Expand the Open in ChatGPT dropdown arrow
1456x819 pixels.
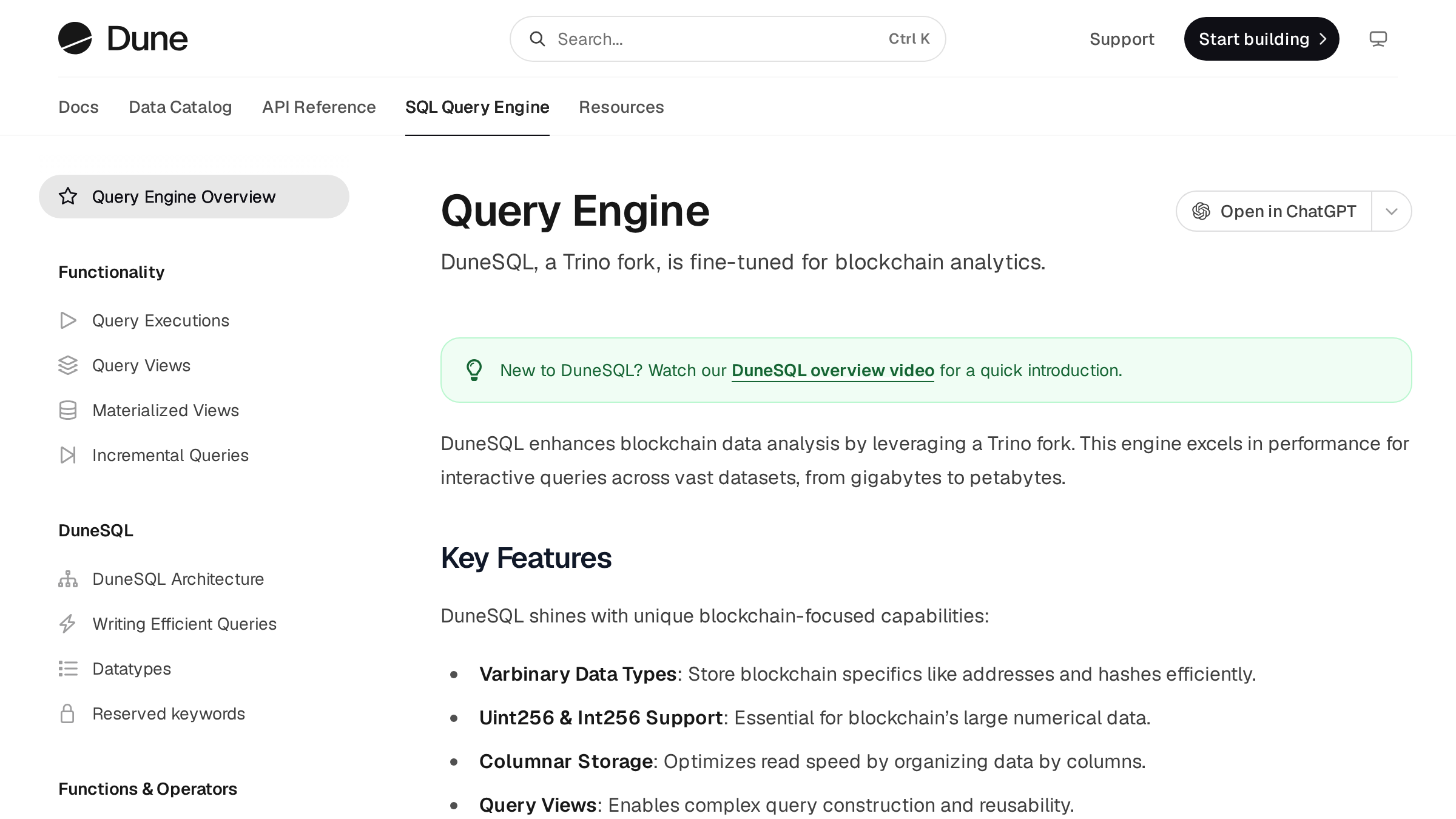1392,211
